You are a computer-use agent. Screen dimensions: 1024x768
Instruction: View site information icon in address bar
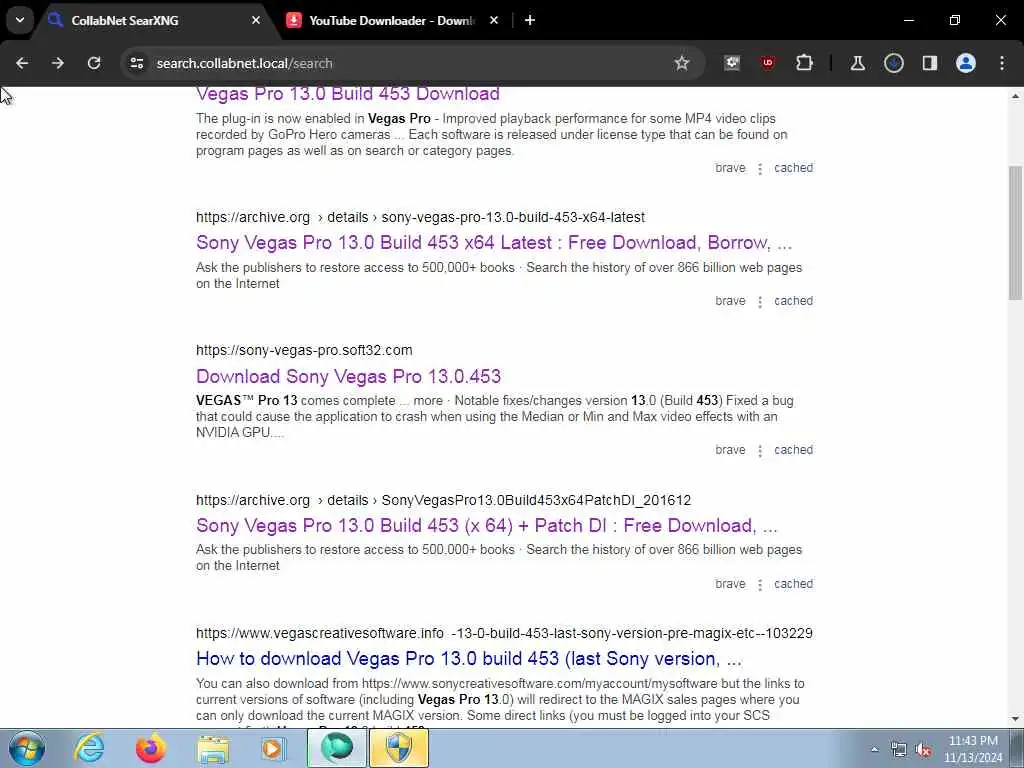pos(136,63)
